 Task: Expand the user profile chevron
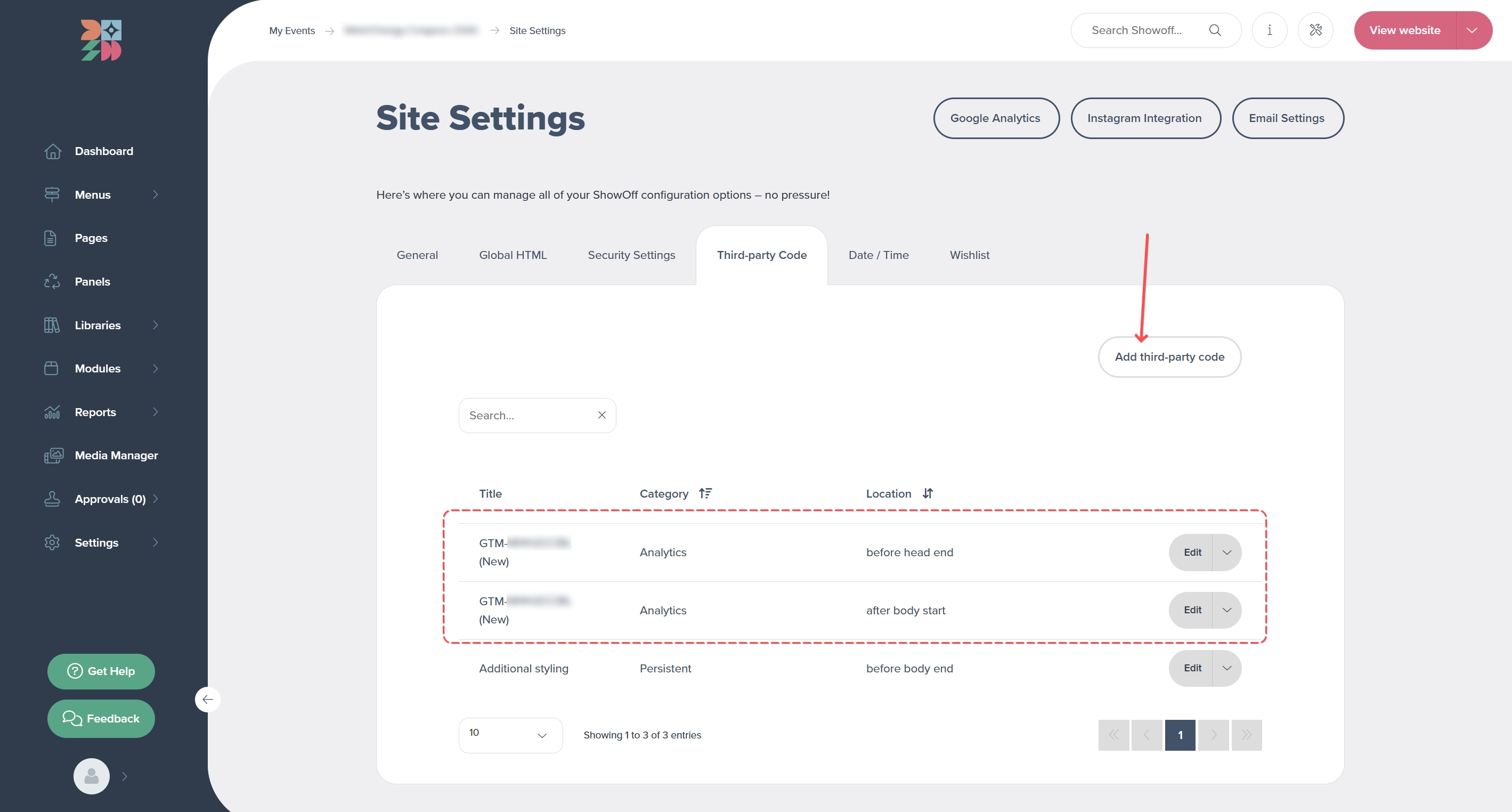125,776
